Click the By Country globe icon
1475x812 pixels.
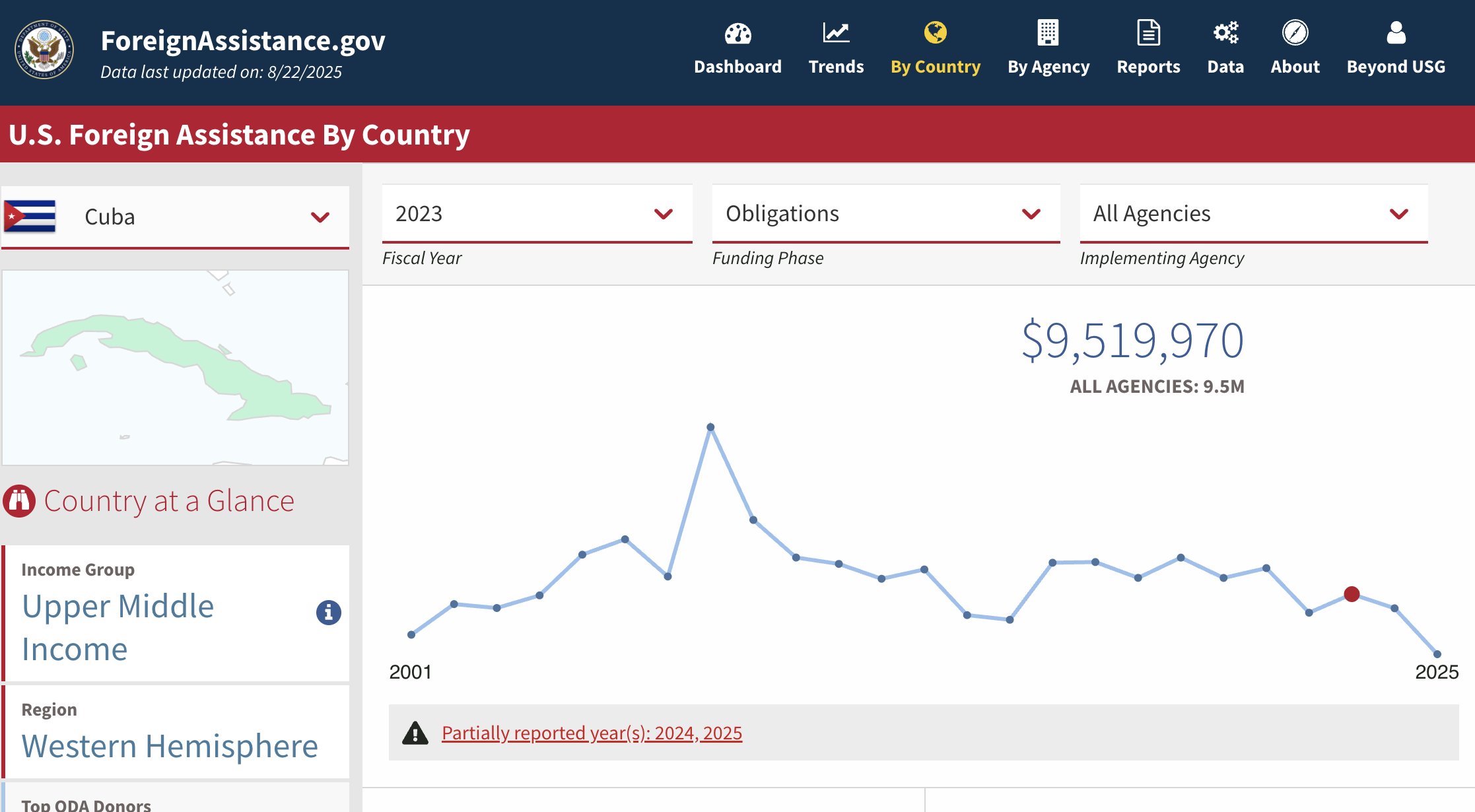point(935,32)
